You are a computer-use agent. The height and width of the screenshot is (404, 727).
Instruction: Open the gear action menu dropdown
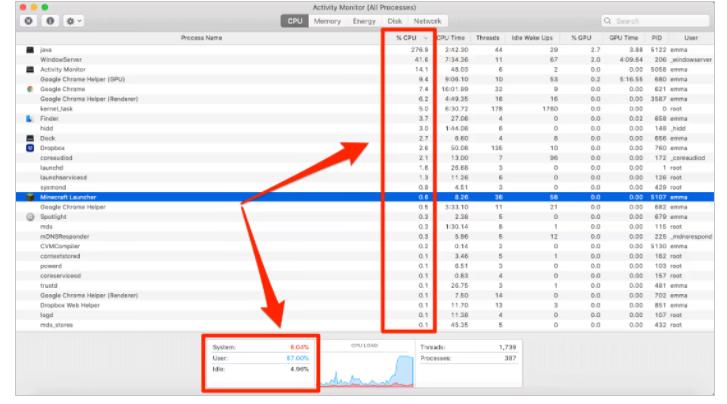click(x=73, y=21)
